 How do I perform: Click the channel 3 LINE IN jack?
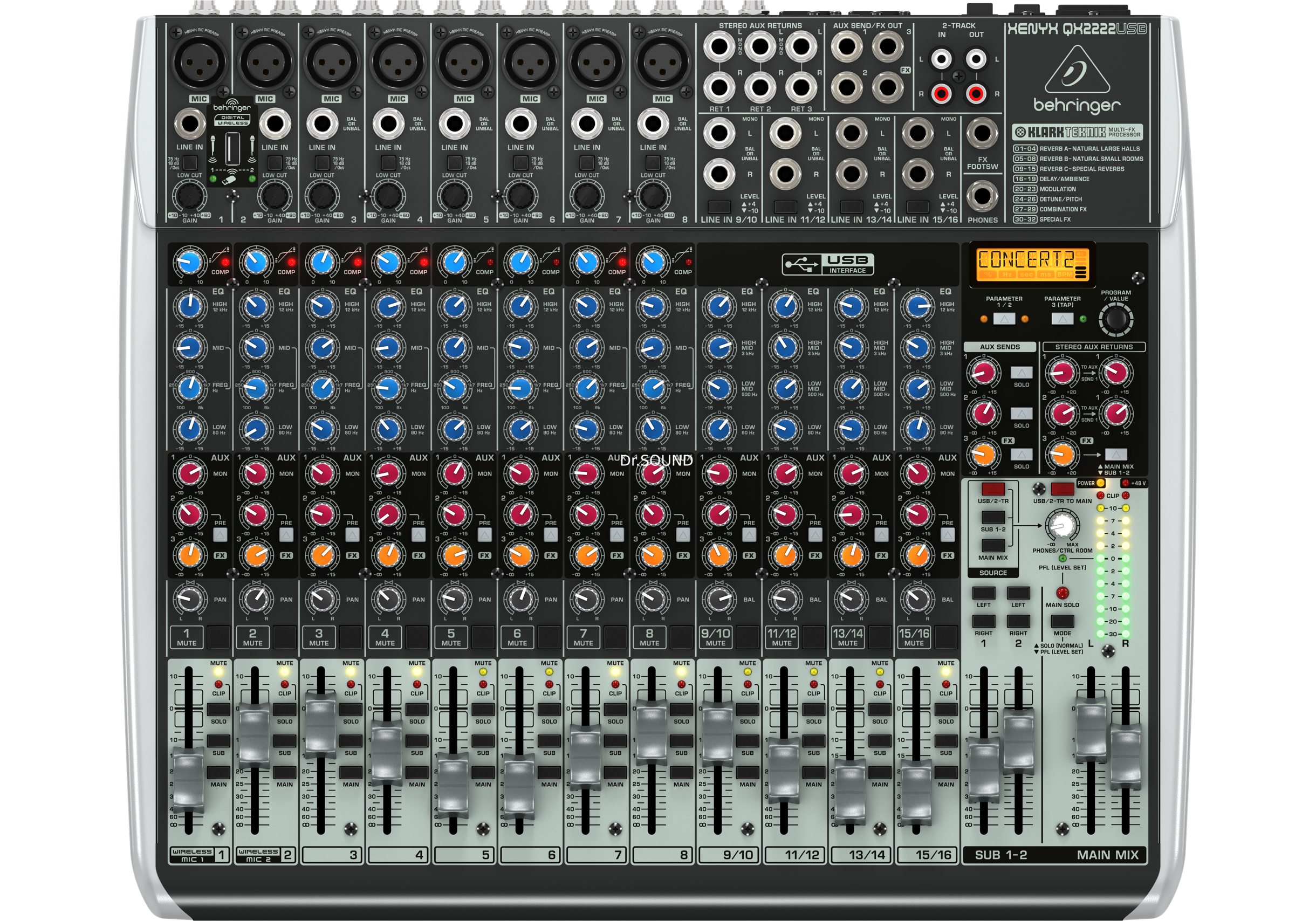(322, 123)
